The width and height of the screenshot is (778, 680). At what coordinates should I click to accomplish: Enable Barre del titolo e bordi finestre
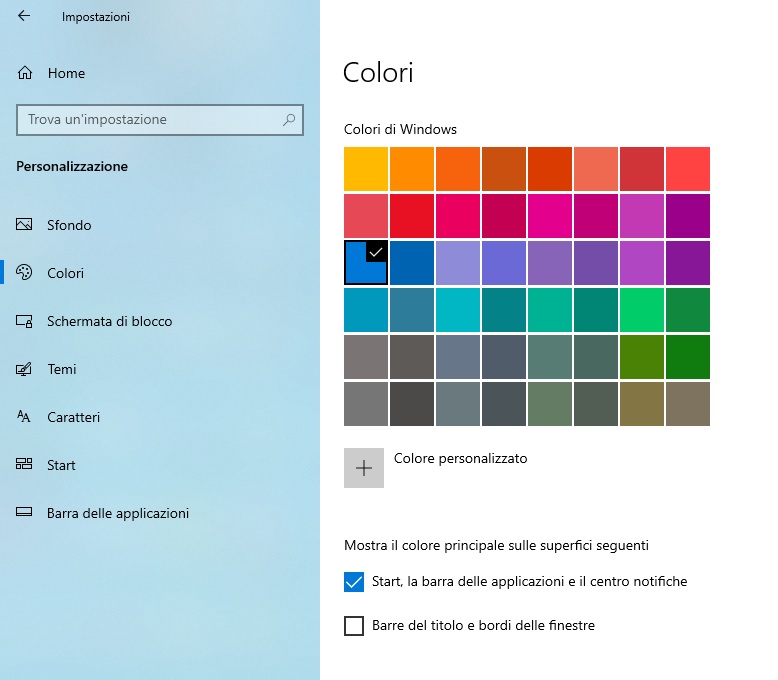point(354,625)
